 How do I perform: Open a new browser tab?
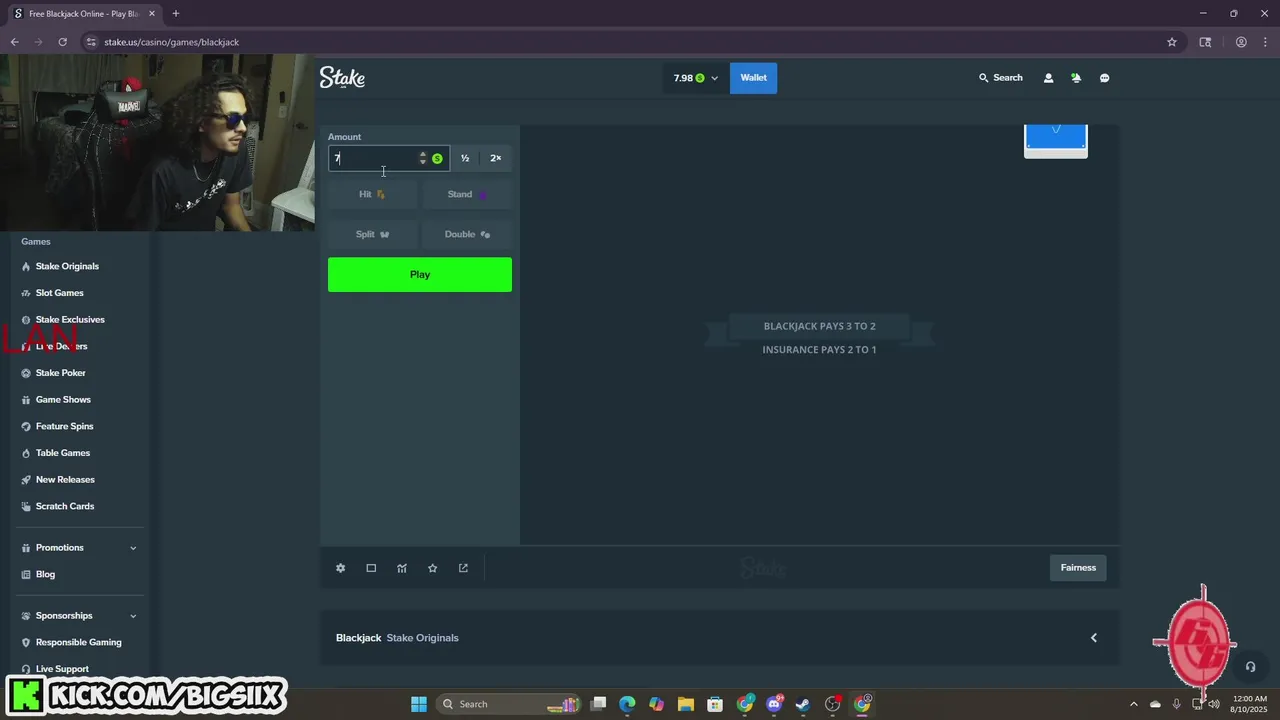[176, 14]
